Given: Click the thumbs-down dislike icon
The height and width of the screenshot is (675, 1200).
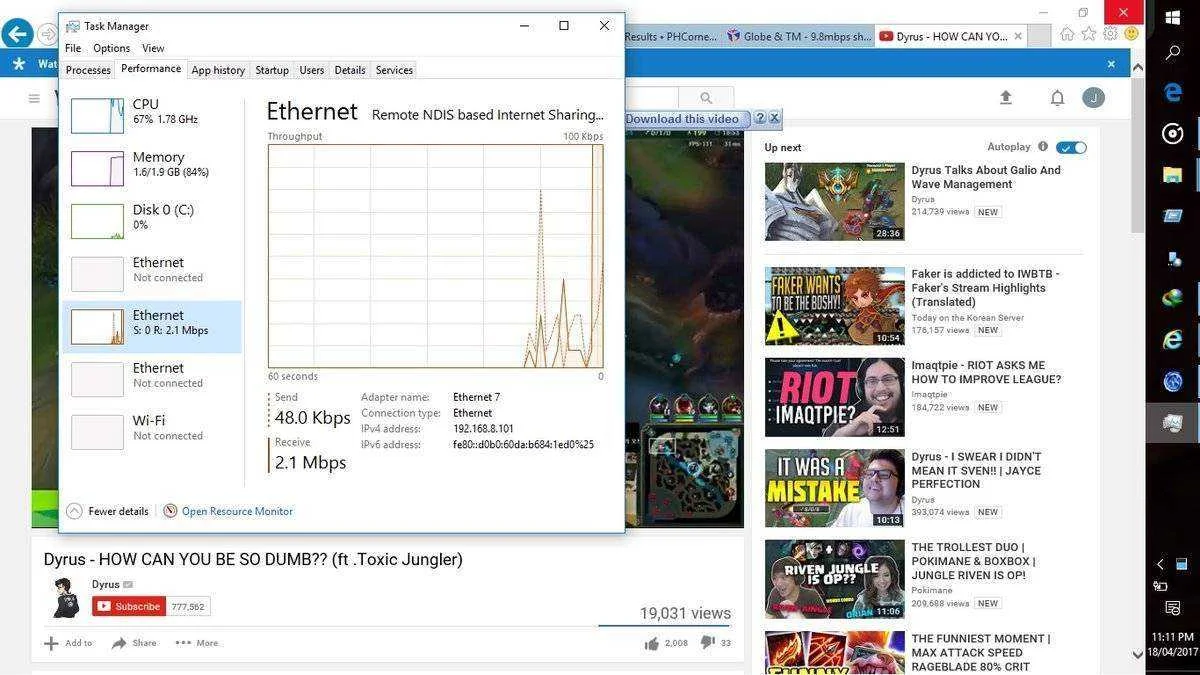Looking at the screenshot, I should pos(707,643).
